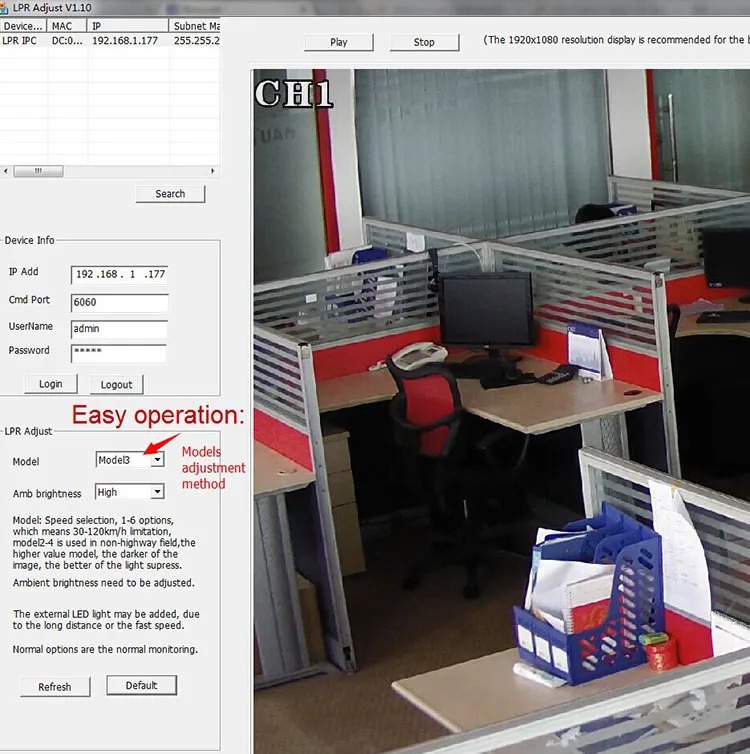Click the Subnet Mask column header
This screenshot has height=754, width=750.
(x=195, y=26)
